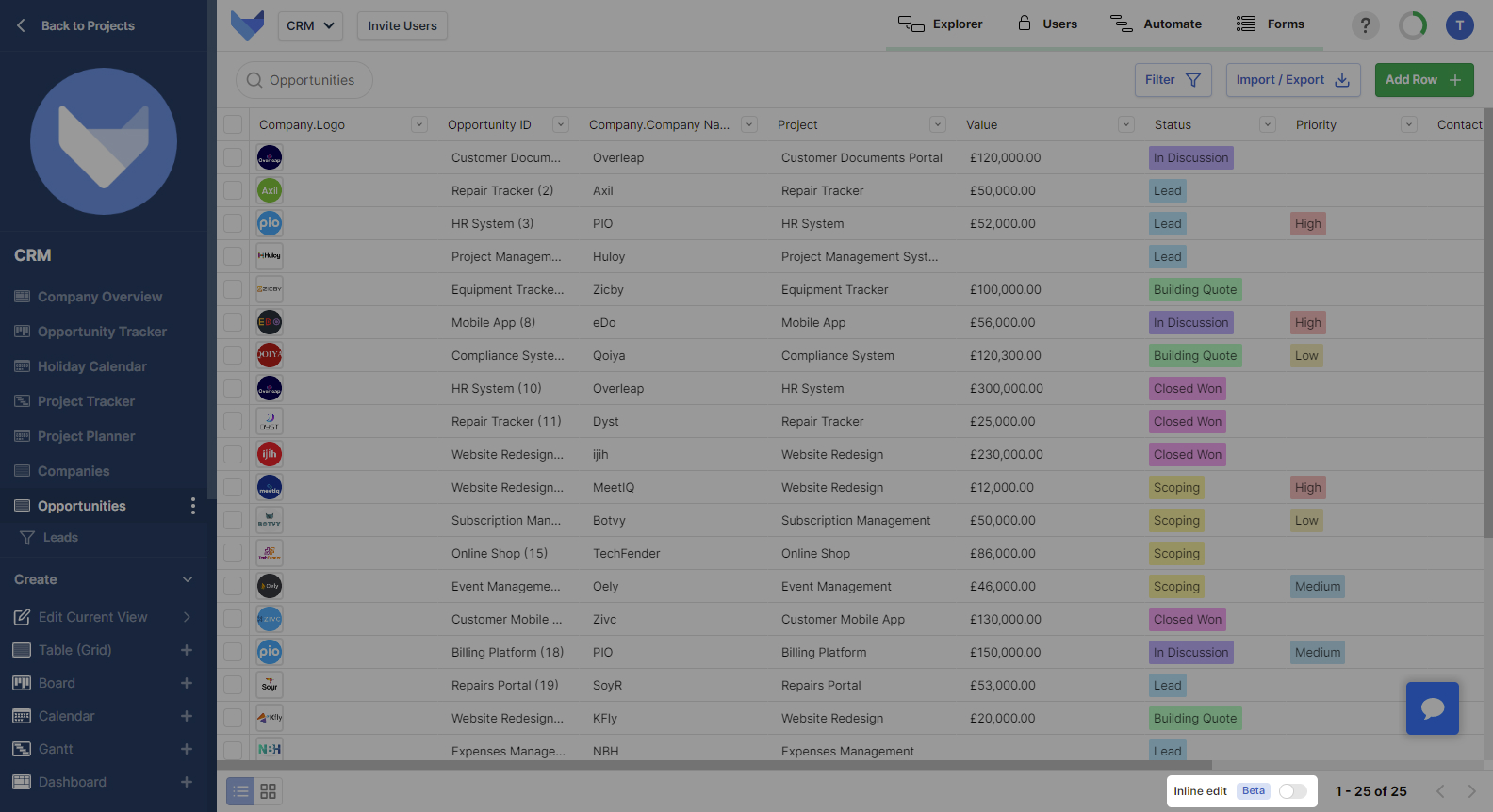Image resolution: width=1493 pixels, height=812 pixels.
Task: Select the Billing Platform (18) row checkbox
Action: pos(233,652)
